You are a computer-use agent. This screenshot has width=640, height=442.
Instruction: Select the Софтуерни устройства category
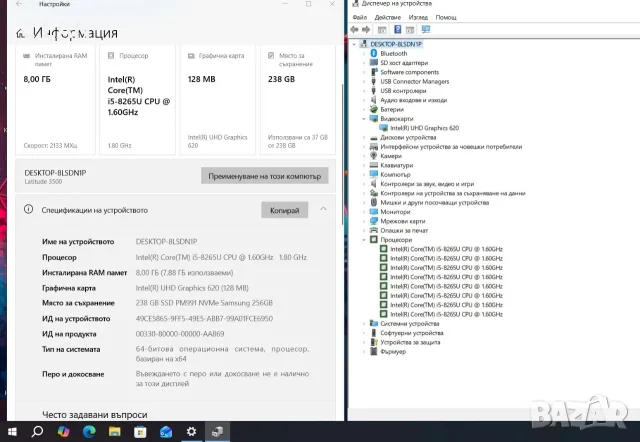pyautogui.click(x=412, y=333)
